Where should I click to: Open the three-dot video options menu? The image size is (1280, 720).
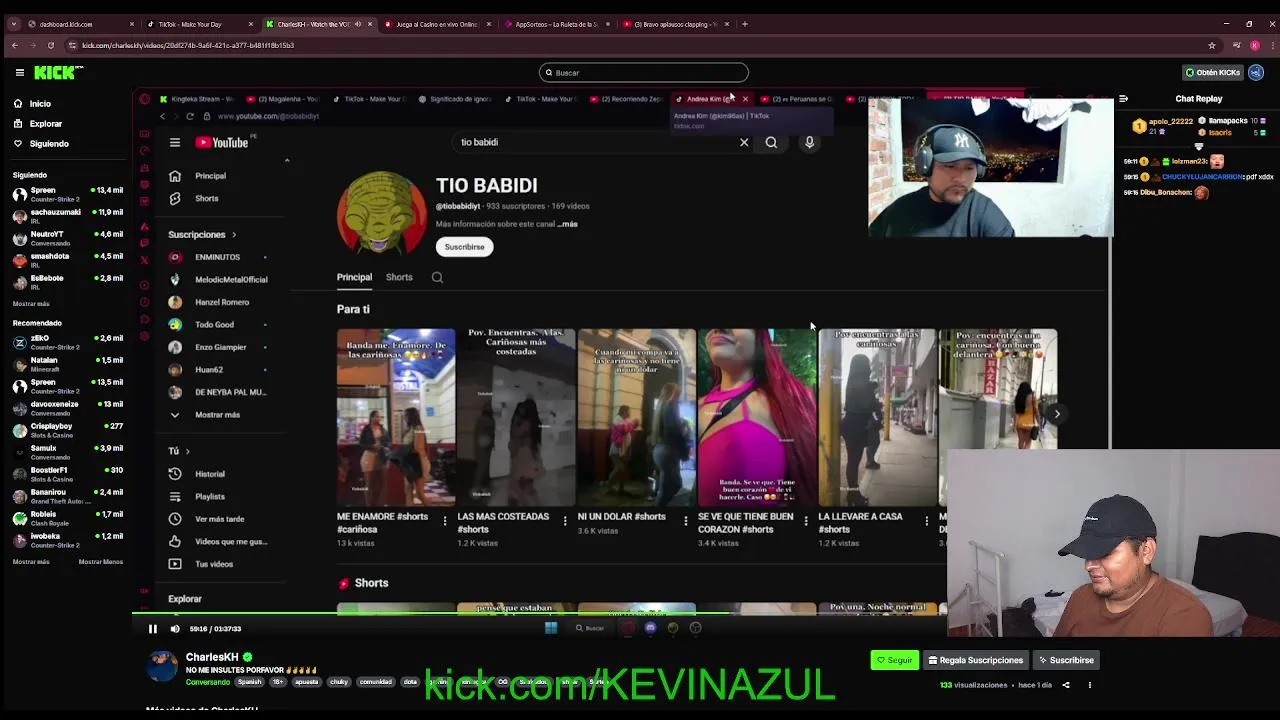click(x=1089, y=685)
